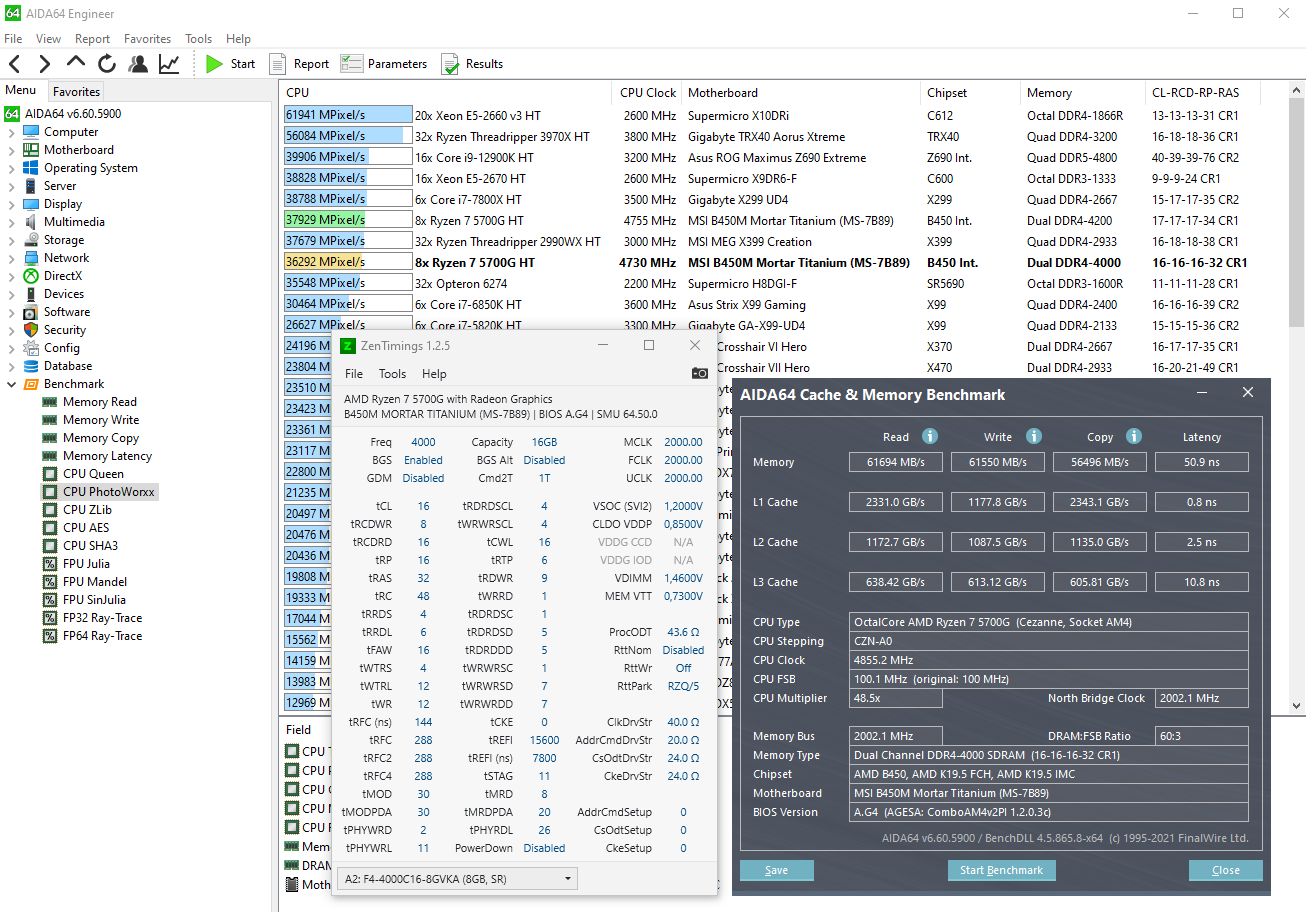Click the back arrow in AIDA64 toolbar
1306x912 pixels.
click(x=15, y=64)
